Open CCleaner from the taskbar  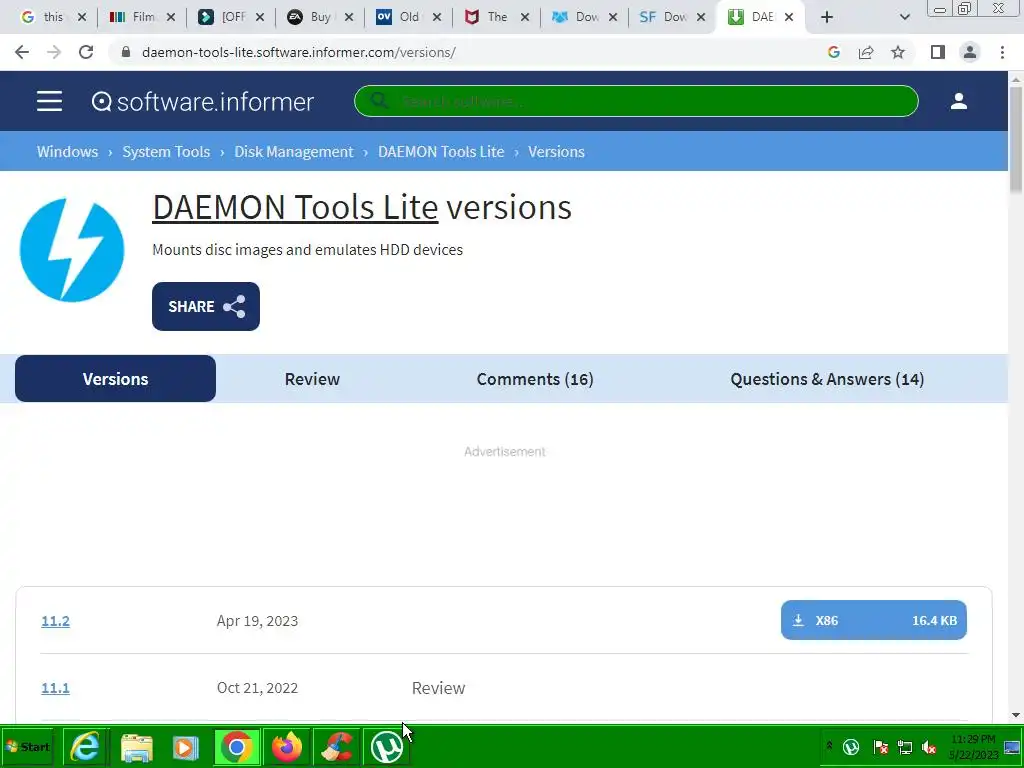[x=337, y=746]
